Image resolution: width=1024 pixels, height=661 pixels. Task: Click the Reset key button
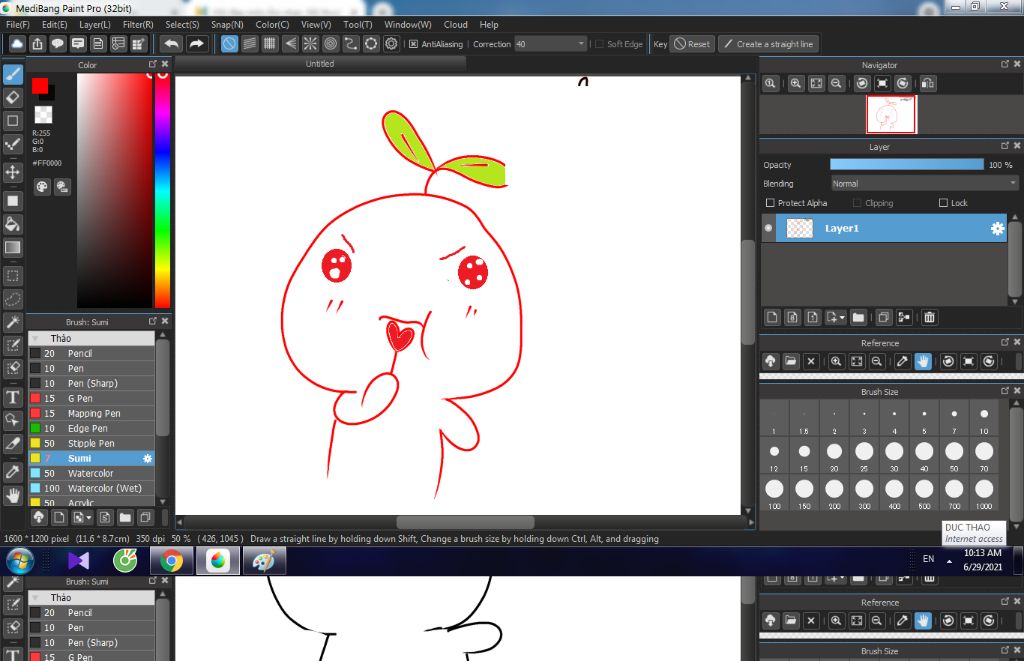(x=692, y=44)
